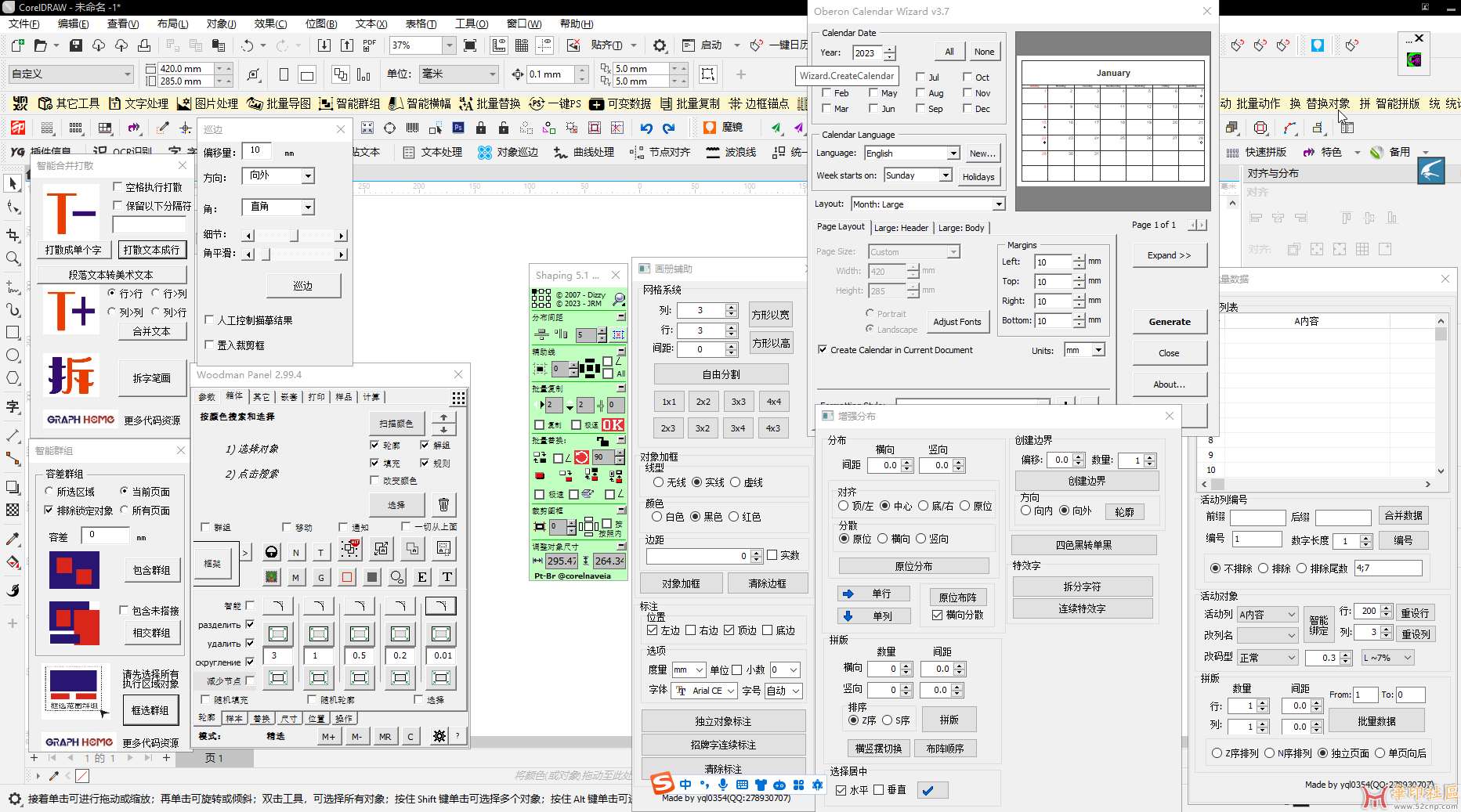The width and height of the screenshot is (1461, 812).
Task: Click the Holidays button
Action: 978,177
